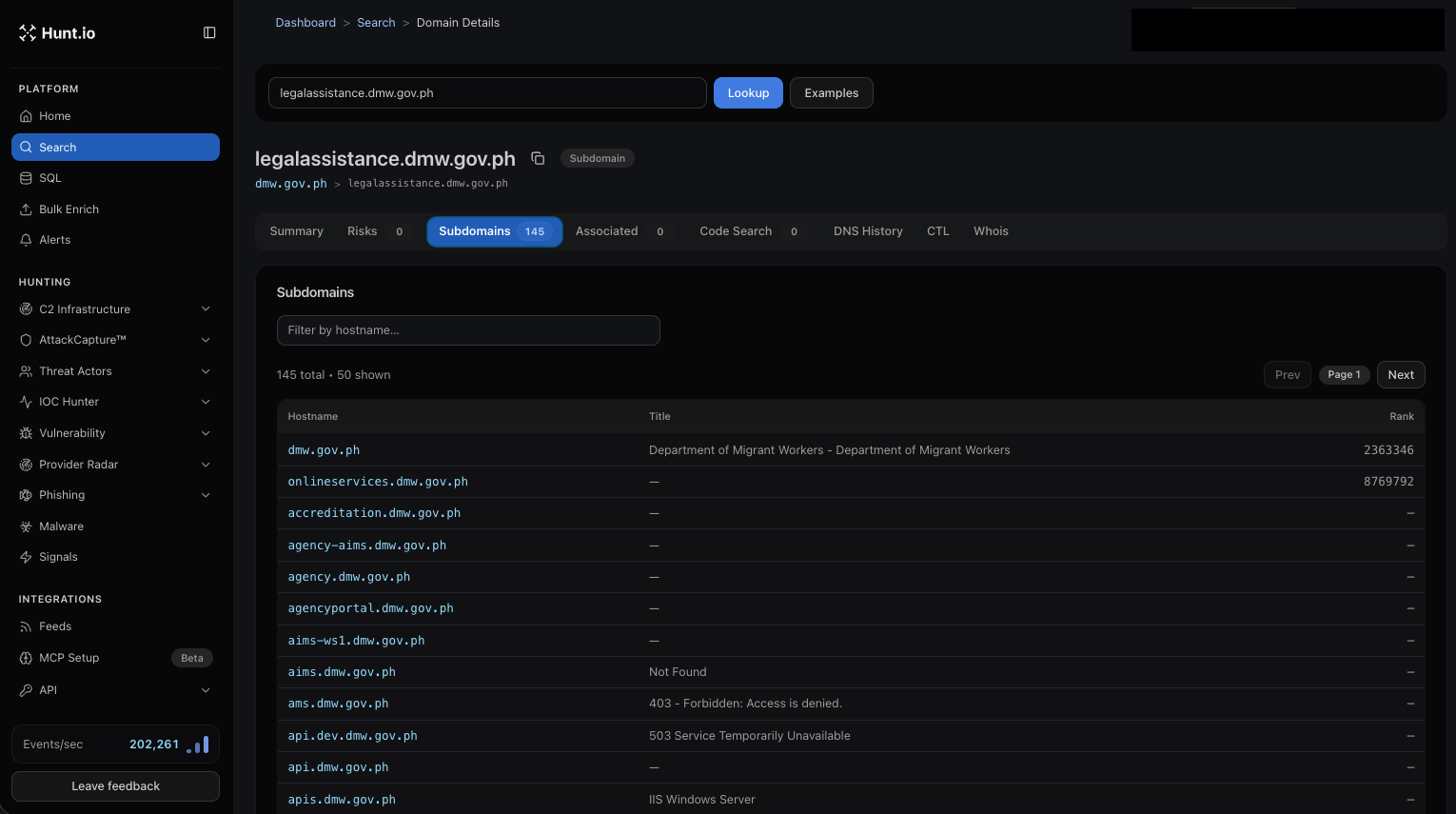The width and height of the screenshot is (1456, 814).
Task: Expand Vulnerability menu
Action: 115,433
